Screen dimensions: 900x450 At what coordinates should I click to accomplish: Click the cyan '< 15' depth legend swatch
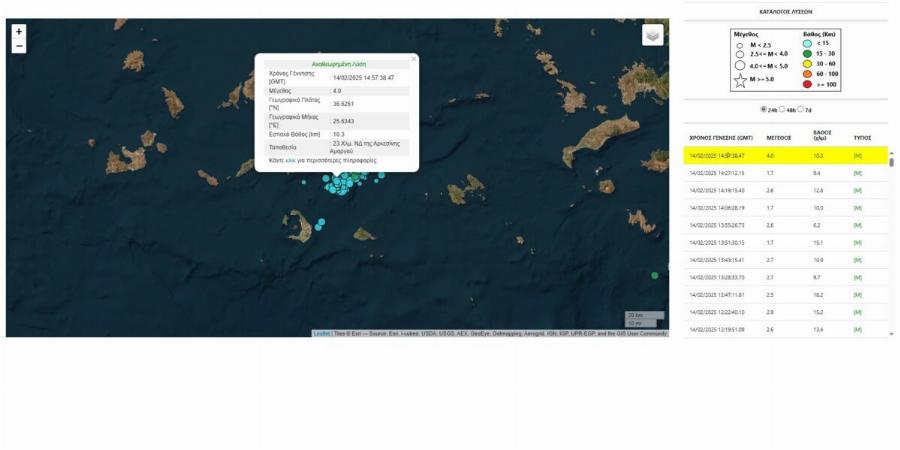tap(807, 44)
